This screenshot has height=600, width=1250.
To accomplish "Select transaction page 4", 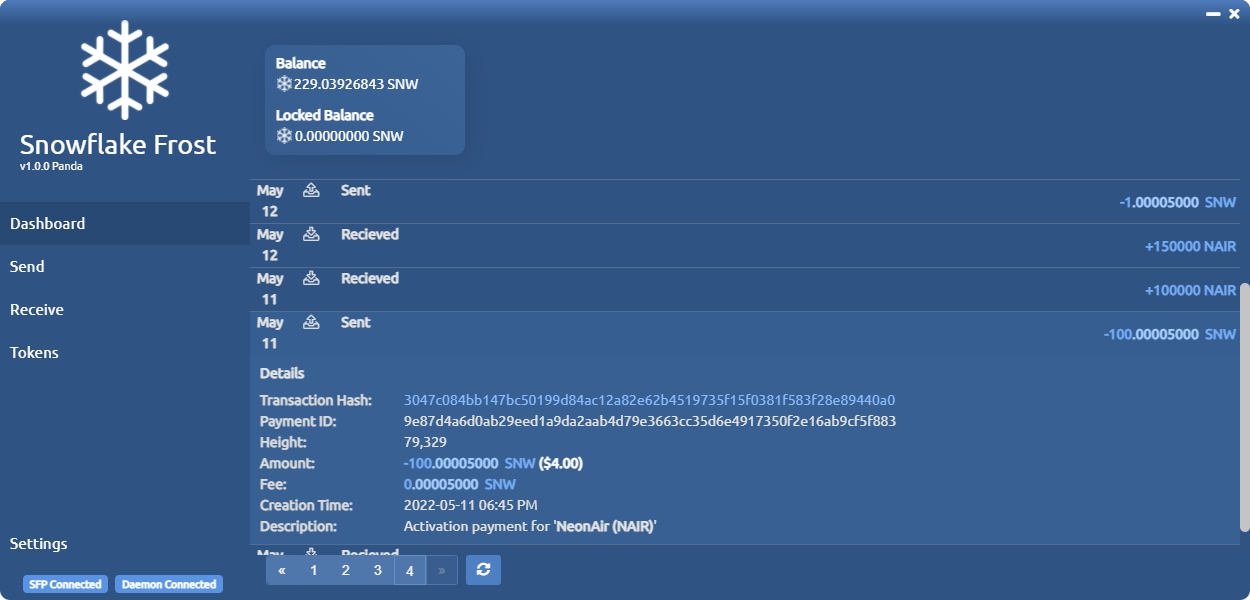I will point(410,570).
